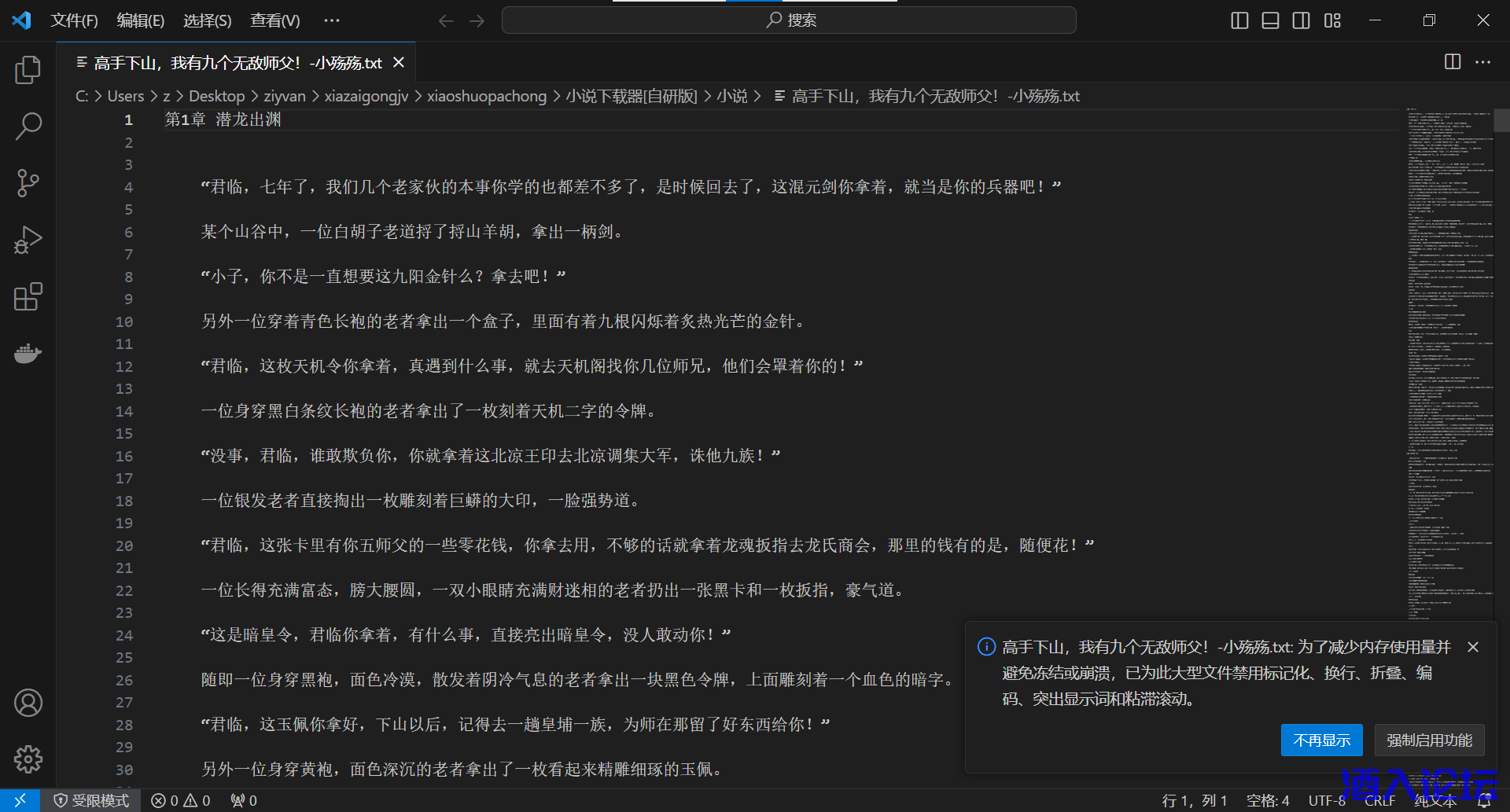Viewport: 1510px width, 812px height.
Task: Open the Manage settings gear
Action: point(28,759)
